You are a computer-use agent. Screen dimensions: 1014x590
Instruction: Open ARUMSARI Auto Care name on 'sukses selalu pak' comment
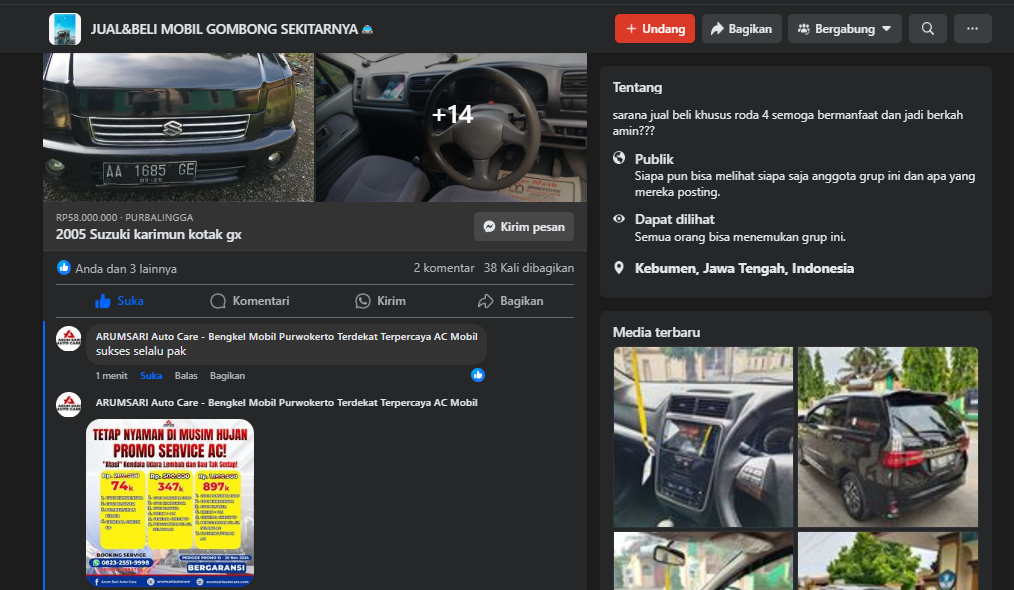[286, 336]
